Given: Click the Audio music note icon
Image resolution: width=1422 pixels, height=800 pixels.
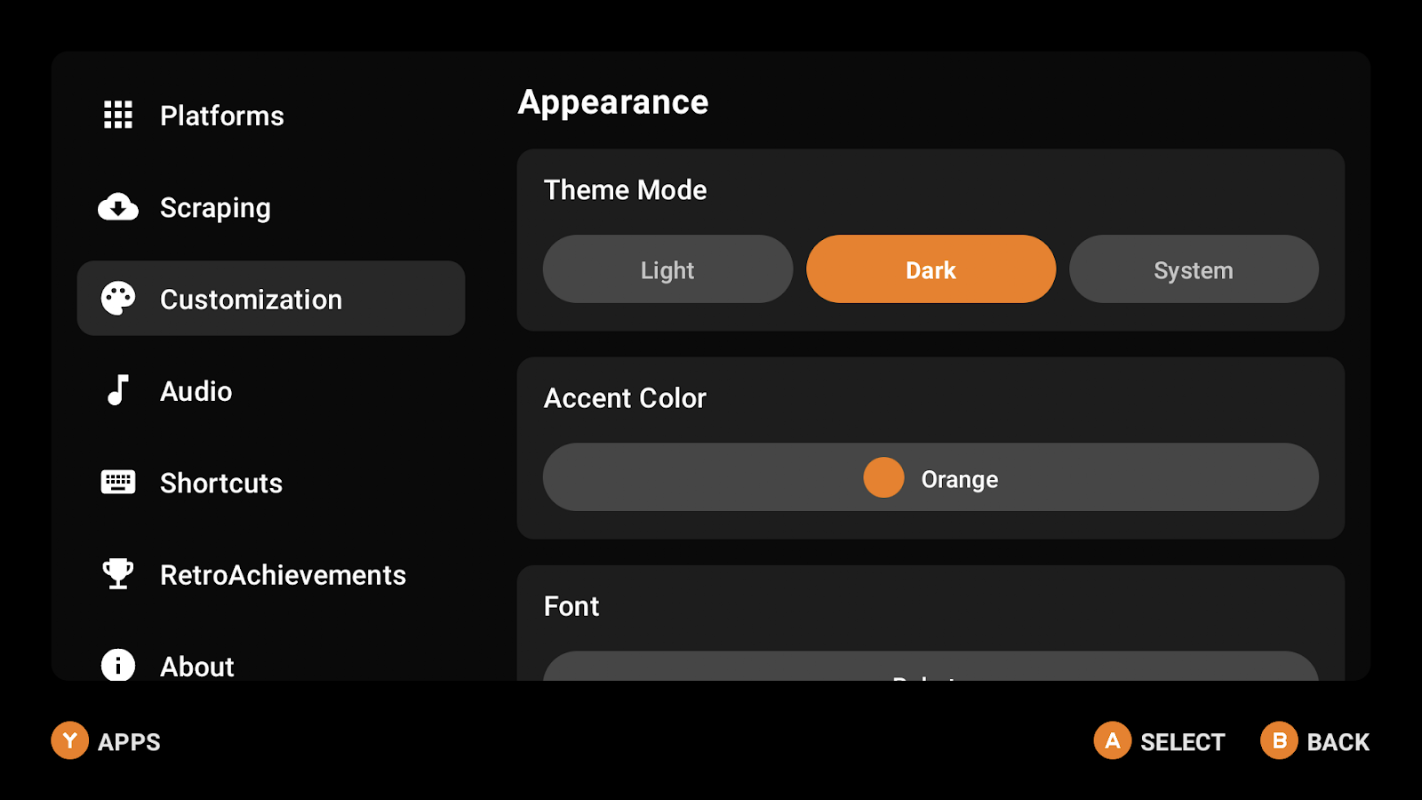Looking at the screenshot, I should 118,390.
